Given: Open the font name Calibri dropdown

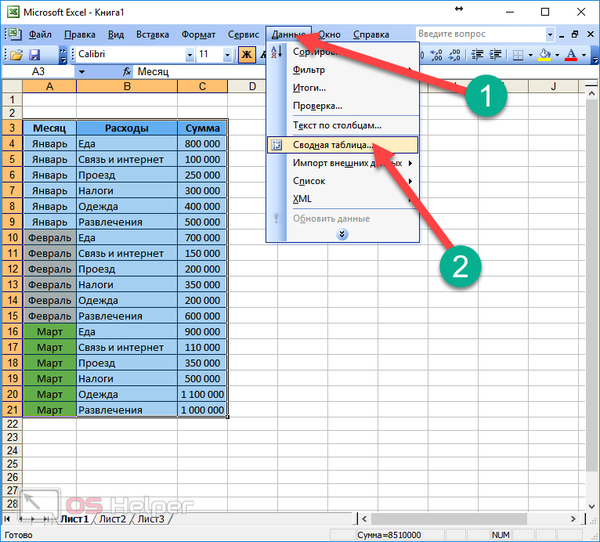Looking at the screenshot, I should point(189,55).
